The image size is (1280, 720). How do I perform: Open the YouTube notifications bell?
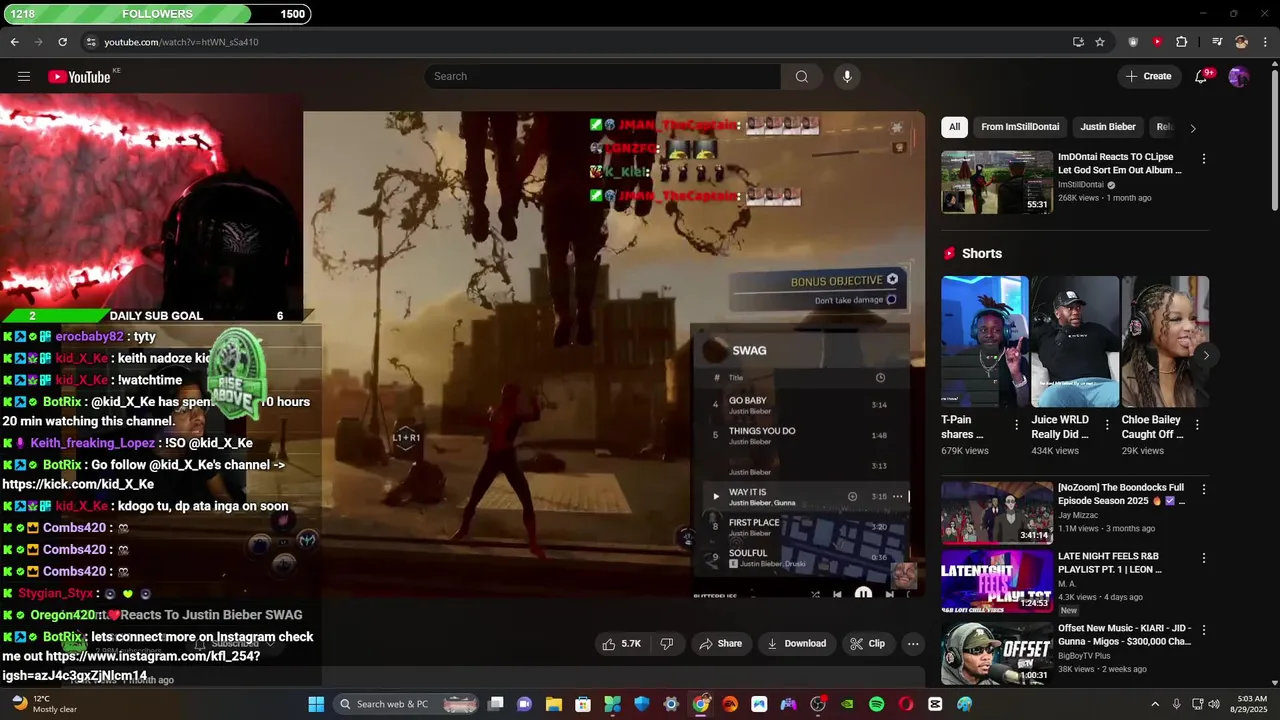1202,76
